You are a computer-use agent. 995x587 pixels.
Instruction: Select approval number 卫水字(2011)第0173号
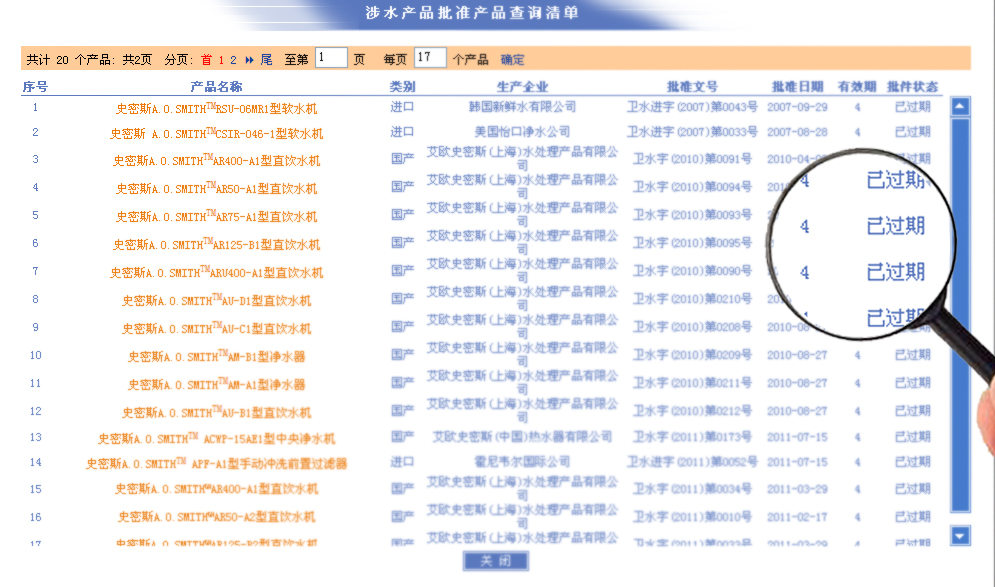coord(692,437)
